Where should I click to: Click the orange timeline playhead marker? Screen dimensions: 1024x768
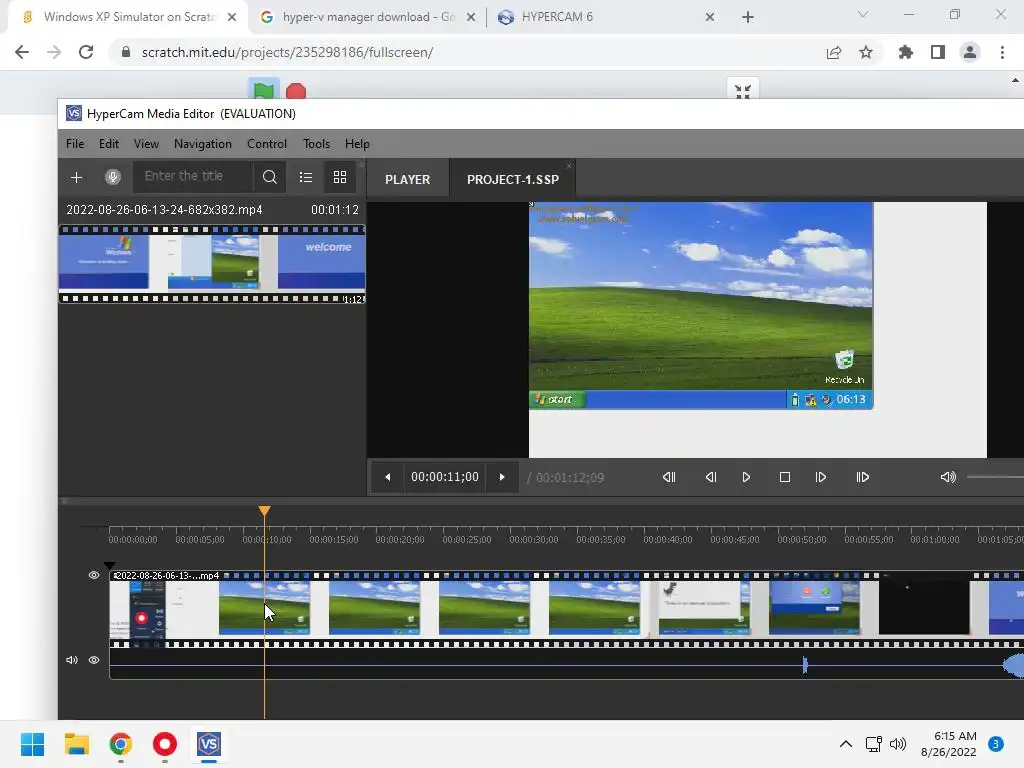coord(264,511)
